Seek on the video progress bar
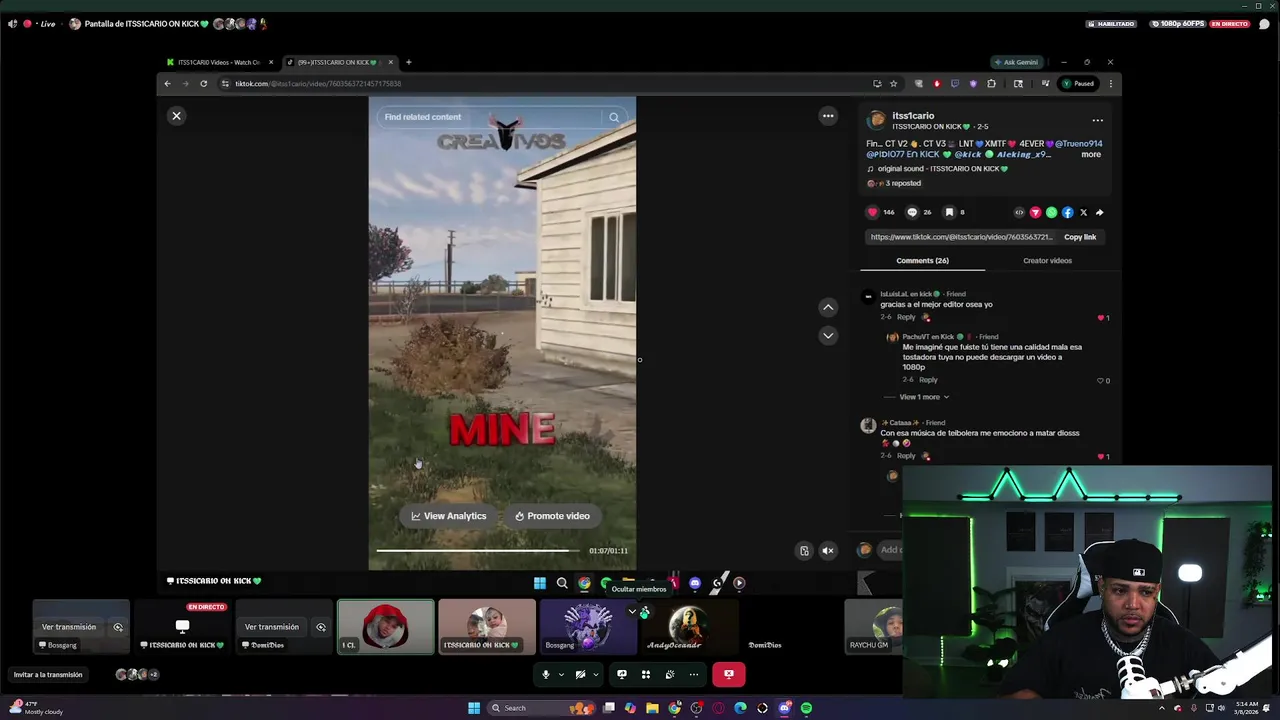This screenshot has width=1280, height=720. (478, 550)
